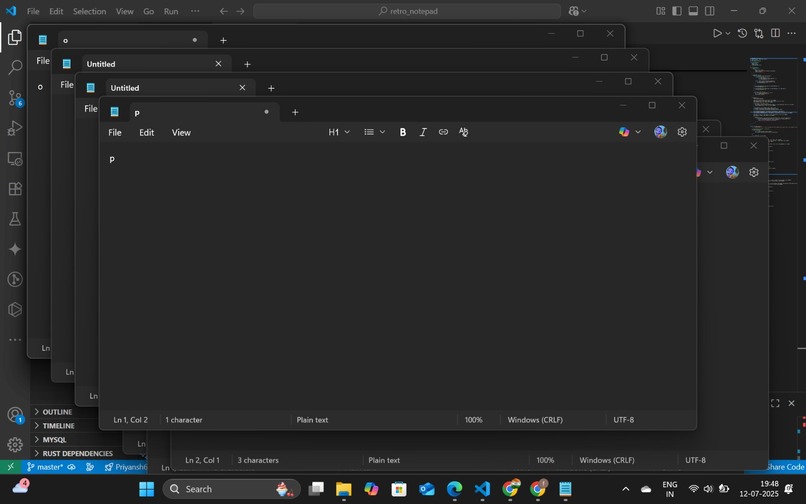The height and width of the screenshot is (504, 806).
Task: Open VS Code Go menu
Action: pyautogui.click(x=149, y=11)
